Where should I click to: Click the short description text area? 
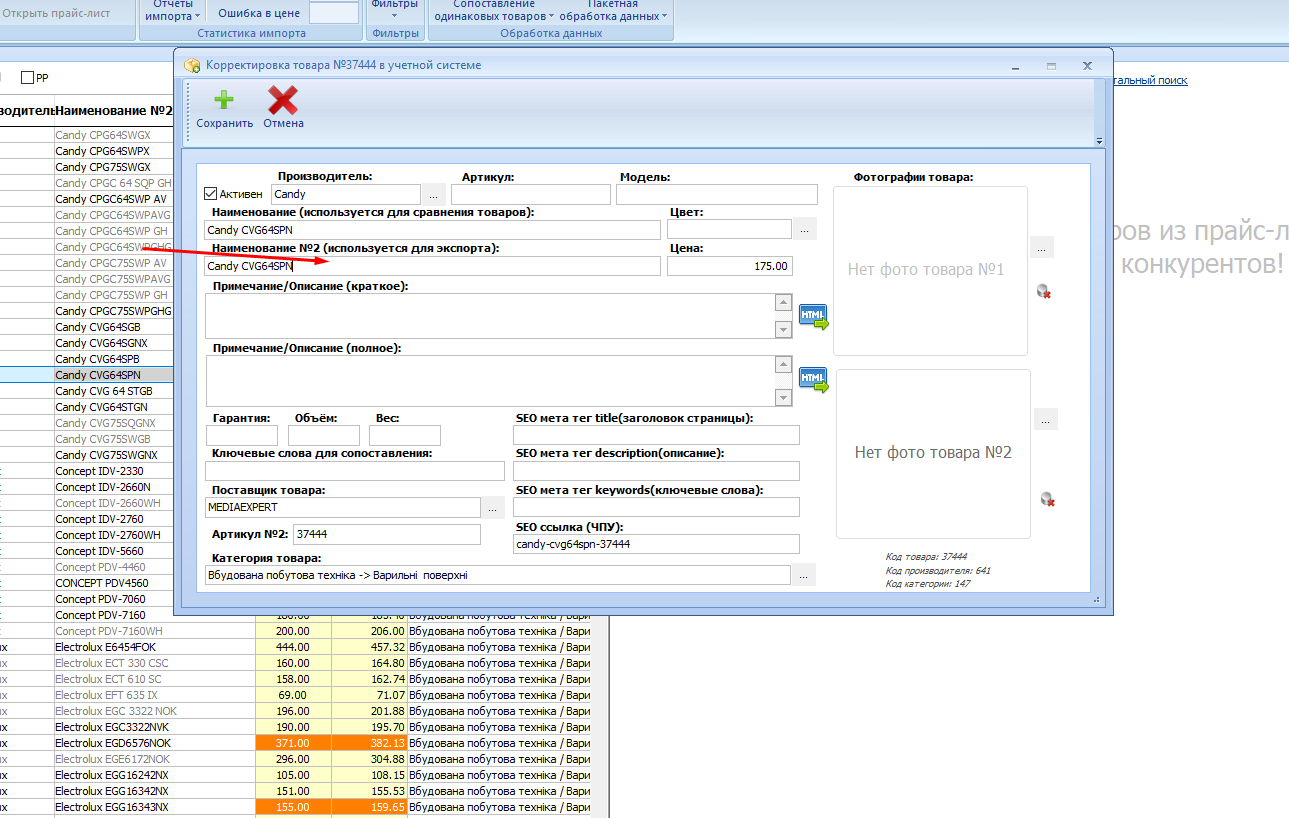click(491, 316)
